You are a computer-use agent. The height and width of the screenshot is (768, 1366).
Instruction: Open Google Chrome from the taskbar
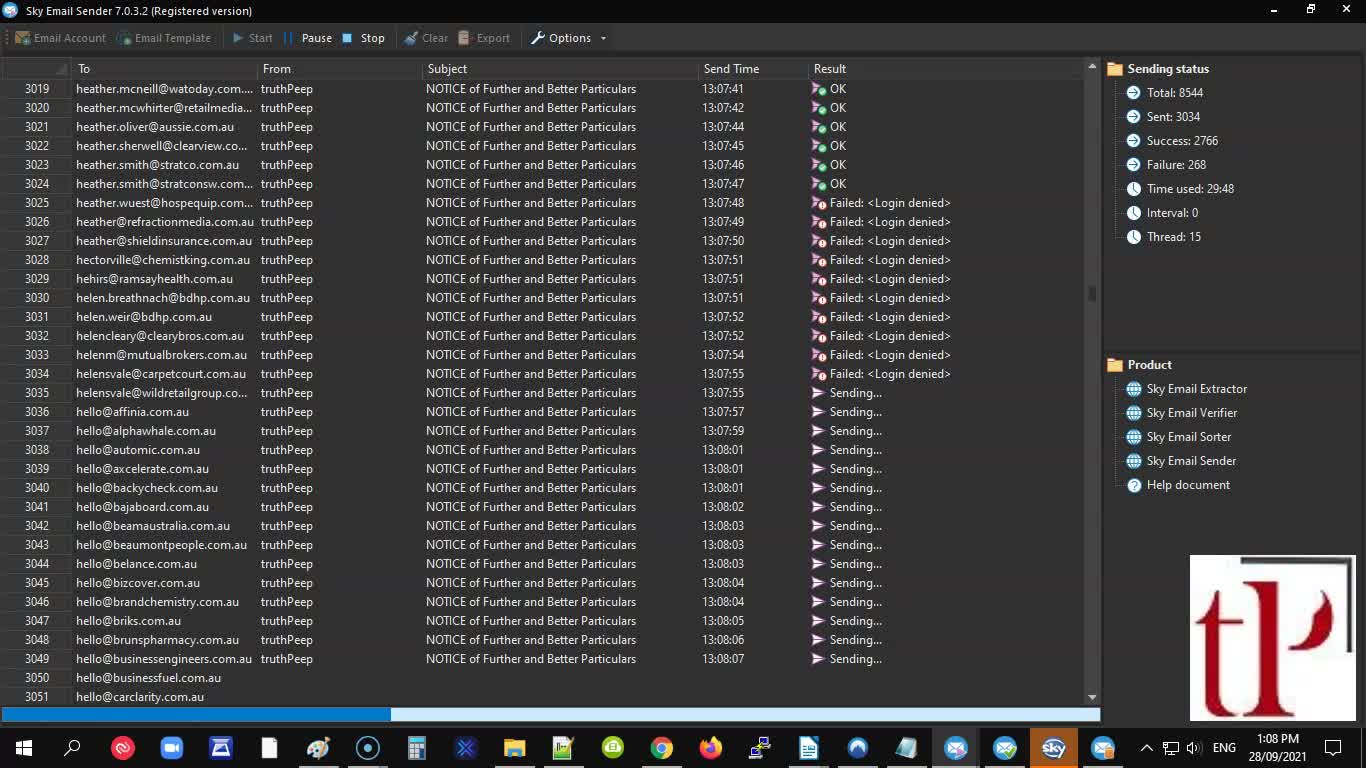click(661, 747)
